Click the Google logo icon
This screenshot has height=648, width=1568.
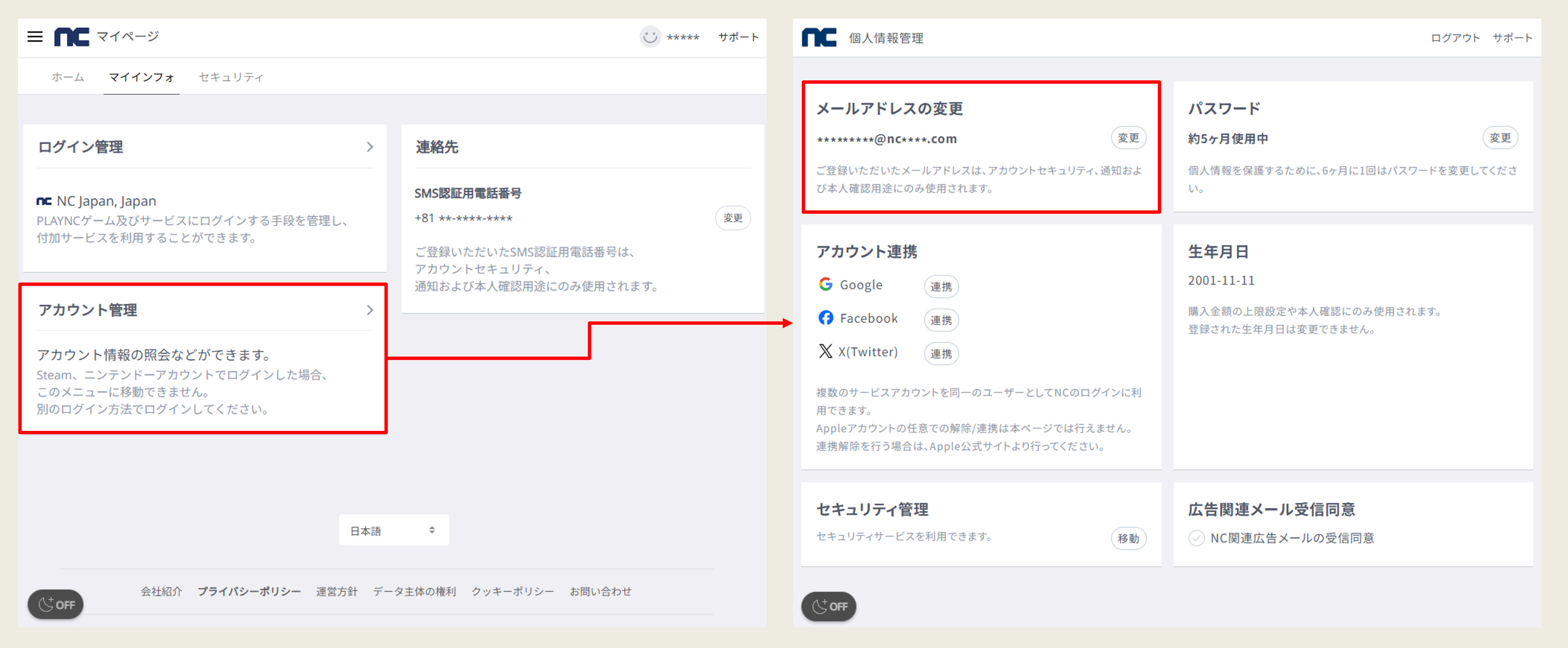pyautogui.click(x=825, y=284)
